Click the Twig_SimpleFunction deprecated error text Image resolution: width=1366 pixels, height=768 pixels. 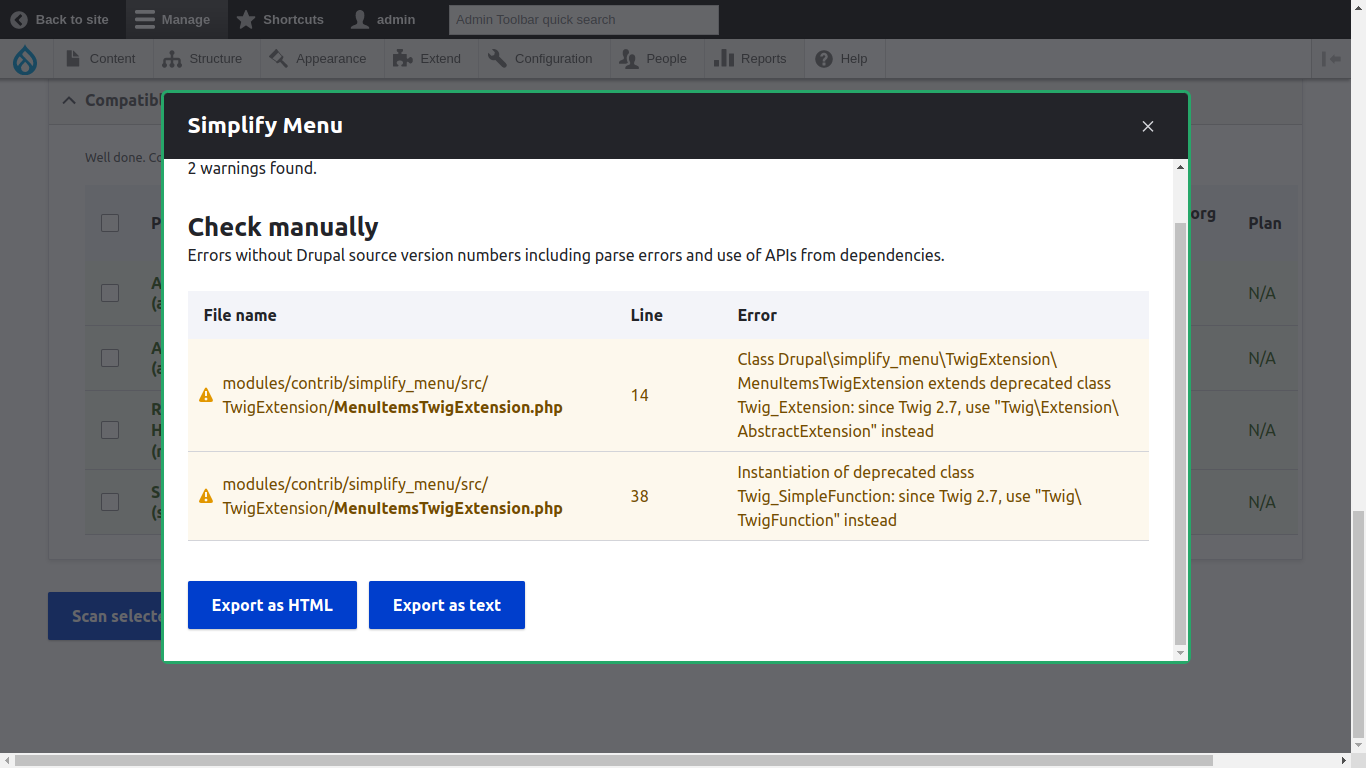909,496
